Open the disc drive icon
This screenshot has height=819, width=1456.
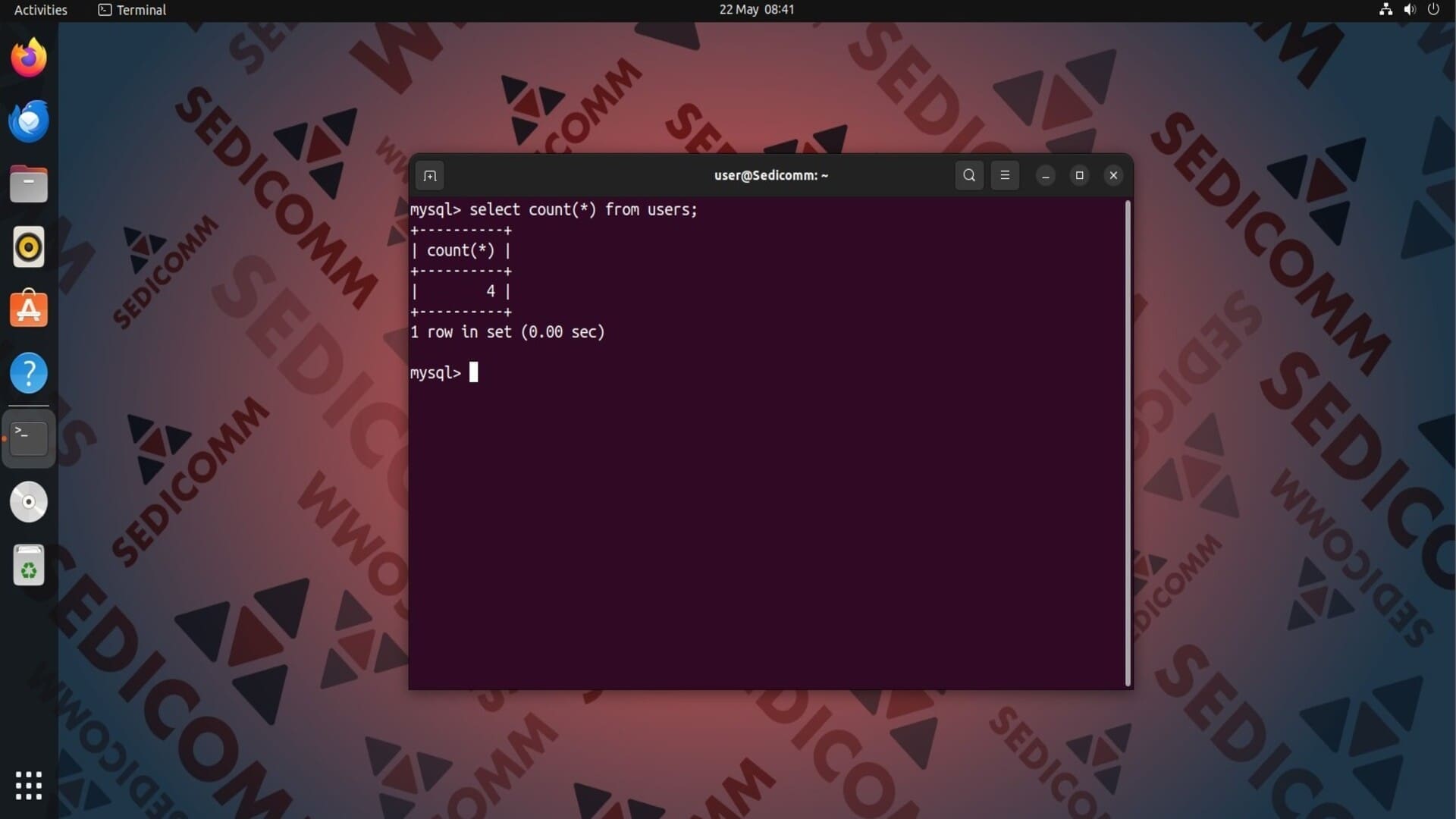click(x=29, y=502)
